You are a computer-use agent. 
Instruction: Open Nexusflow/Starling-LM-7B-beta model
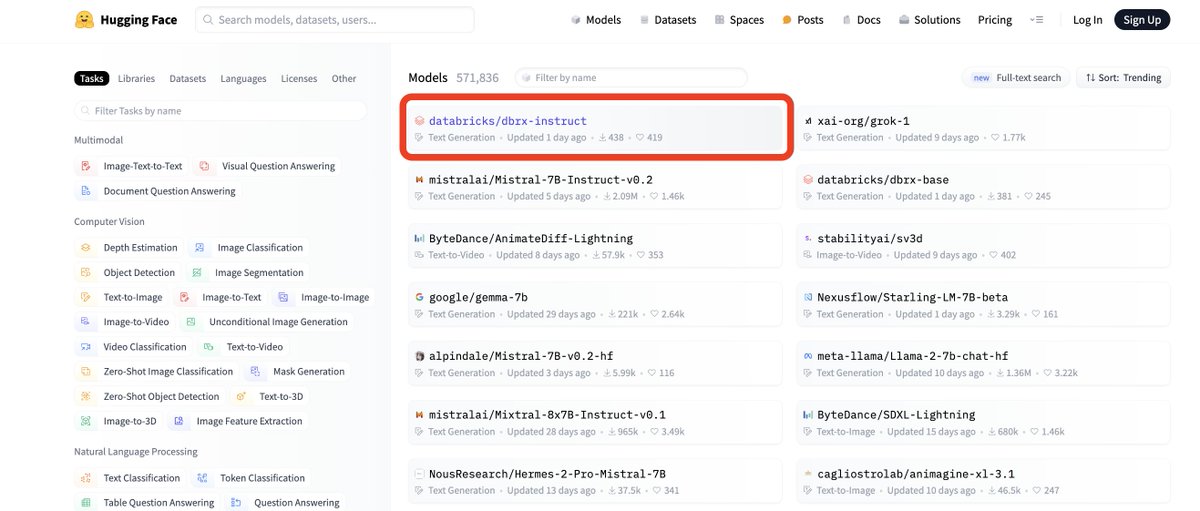pyautogui.click(x=983, y=305)
